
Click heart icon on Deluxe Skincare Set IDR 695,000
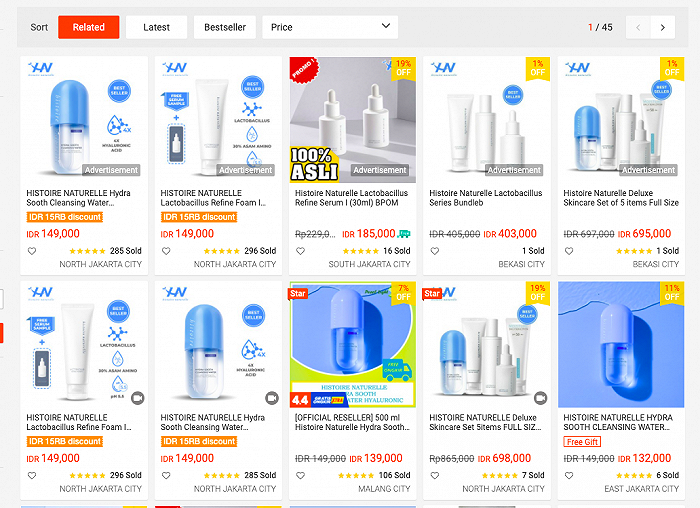pos(569,251)
